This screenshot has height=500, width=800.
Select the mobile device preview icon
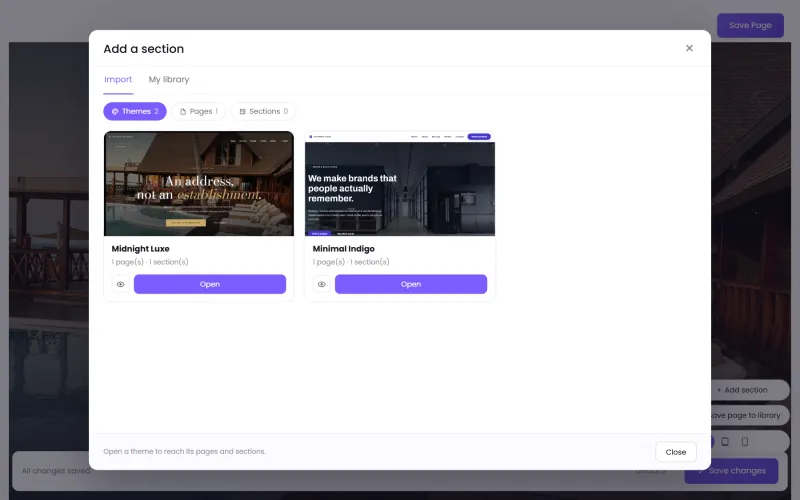pyautogui.click(x=744, y=442)
